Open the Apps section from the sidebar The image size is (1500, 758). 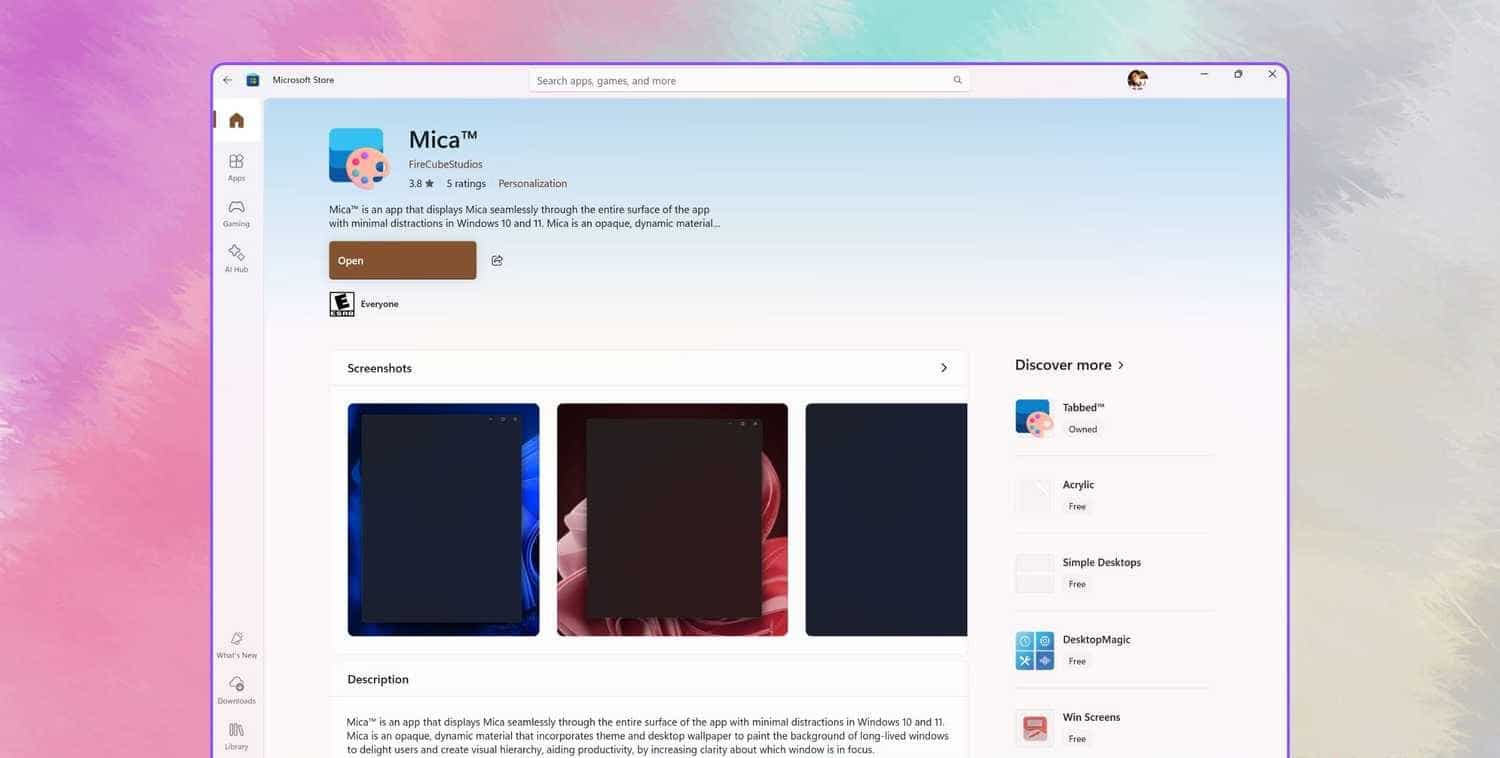coord(236,166)
